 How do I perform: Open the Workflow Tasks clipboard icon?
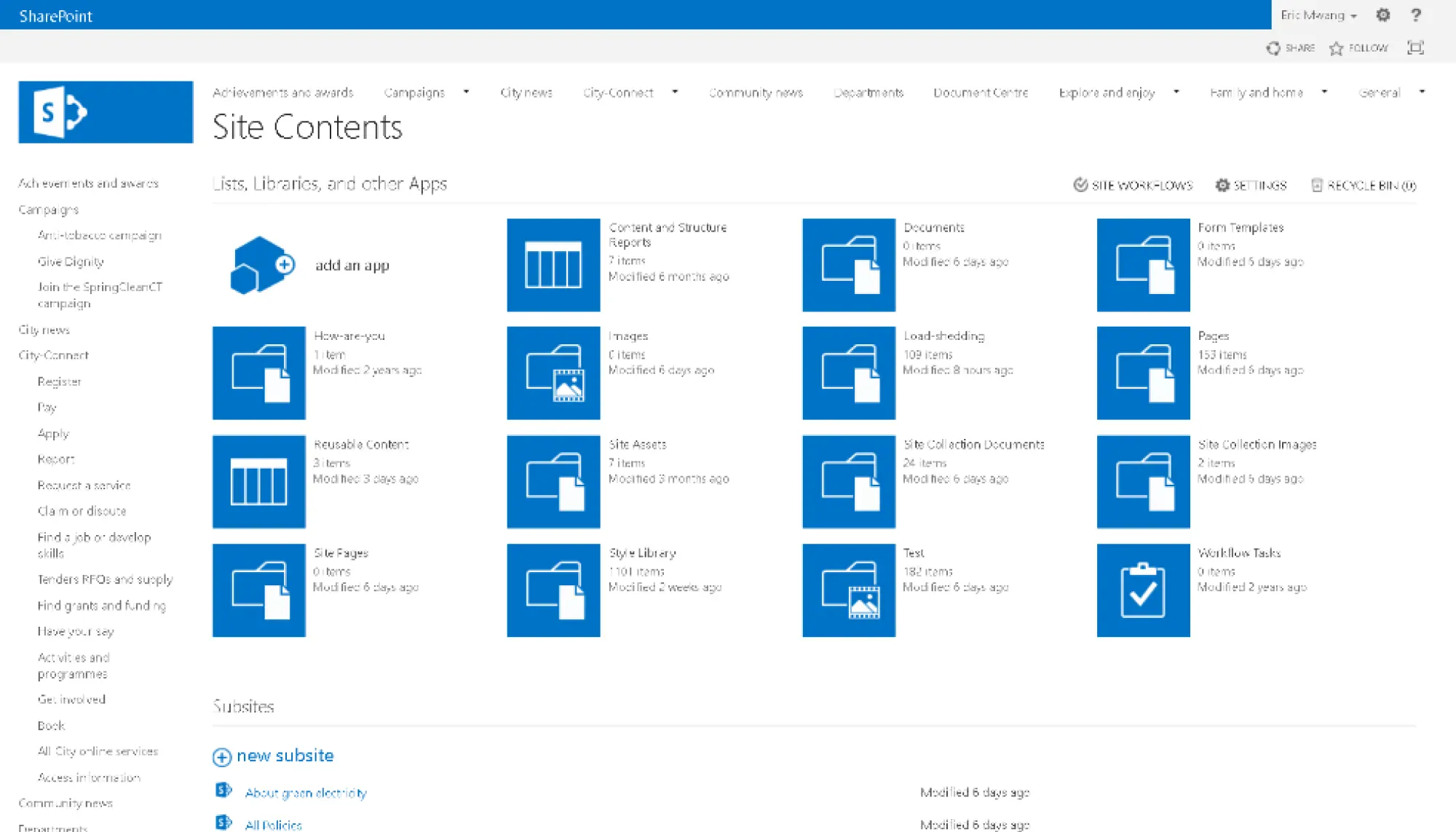click(1143, 590)
